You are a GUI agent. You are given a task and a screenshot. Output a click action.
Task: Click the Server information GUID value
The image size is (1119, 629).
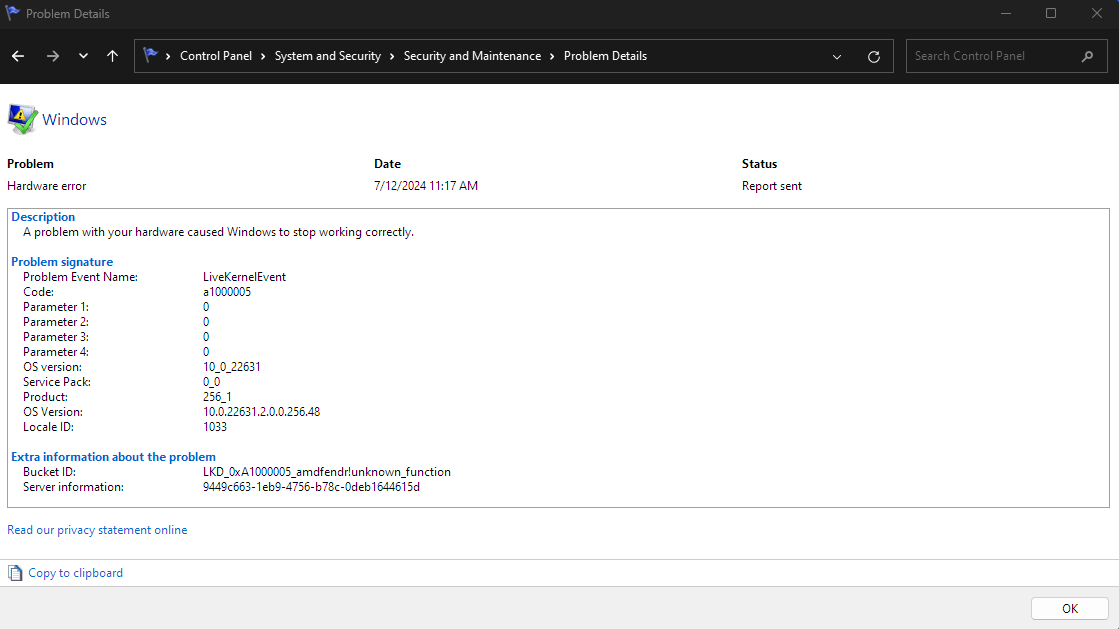coord(311,487)
